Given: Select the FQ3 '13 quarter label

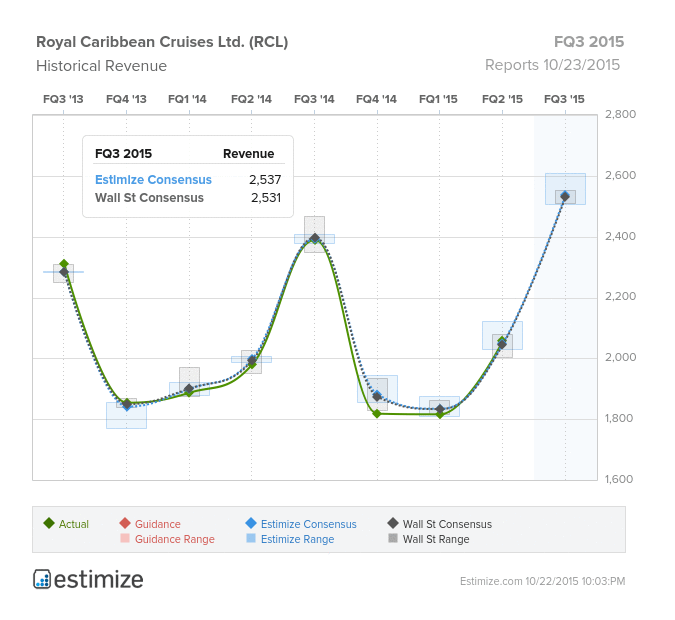Looking at the screenshot, I should tap(63, 99).
